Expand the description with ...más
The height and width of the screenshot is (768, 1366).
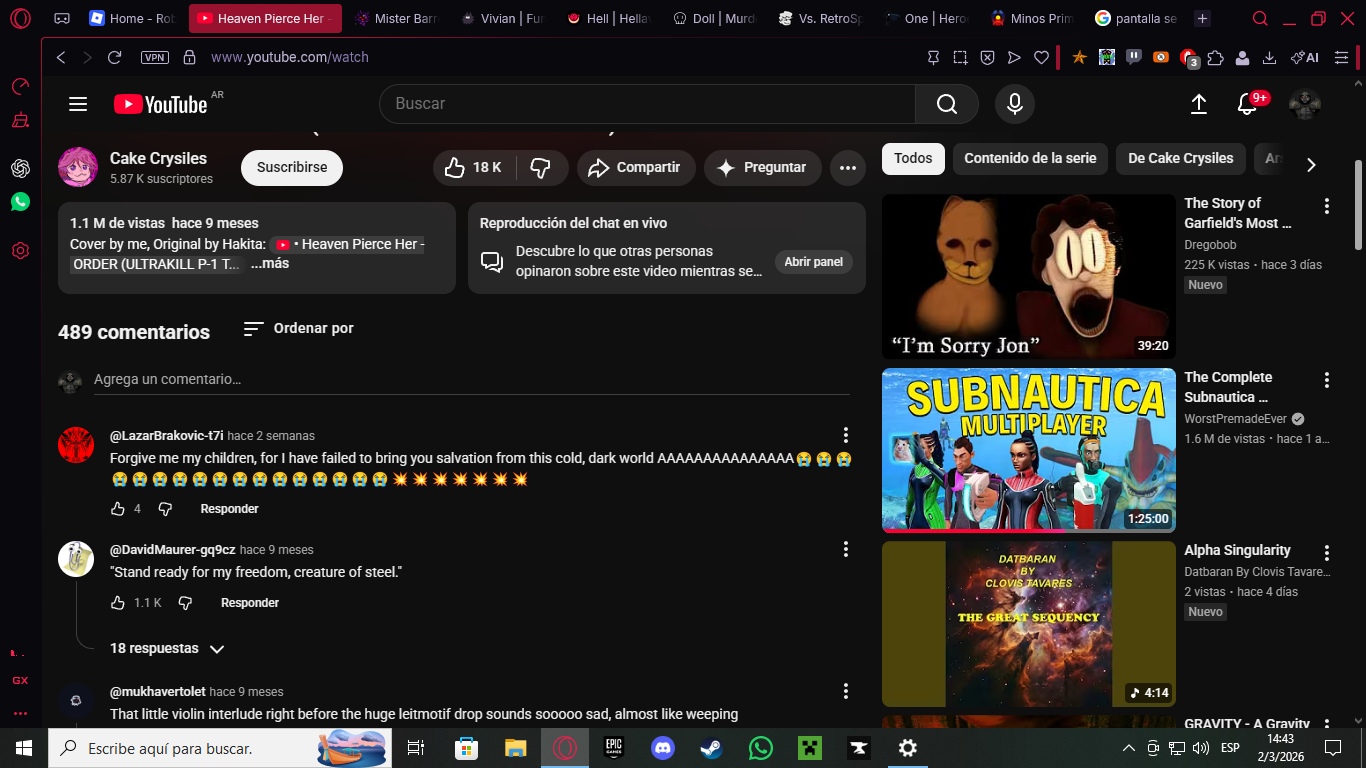pos(270,264)
